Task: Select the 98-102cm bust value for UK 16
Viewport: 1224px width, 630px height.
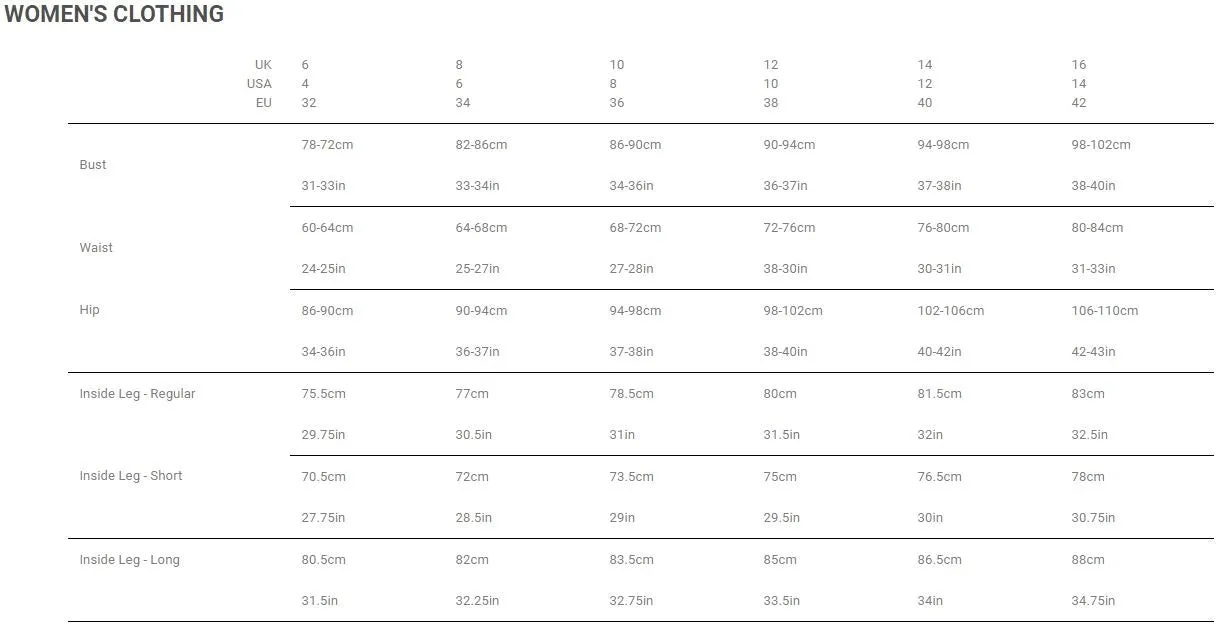Action: click(1101, 145)
